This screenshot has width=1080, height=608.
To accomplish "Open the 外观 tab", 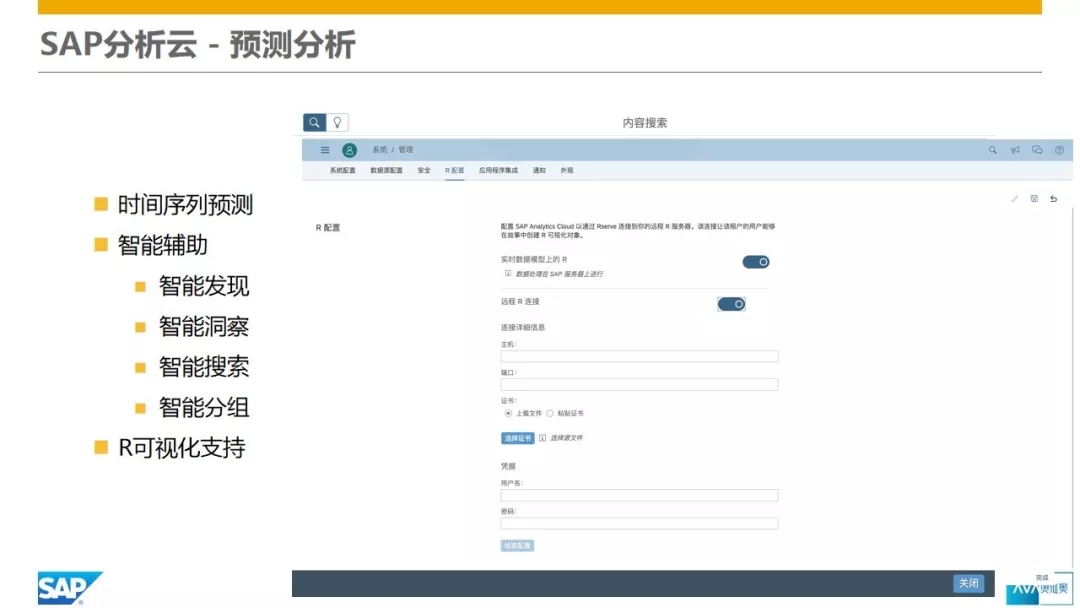I will [x=566, y=171].
